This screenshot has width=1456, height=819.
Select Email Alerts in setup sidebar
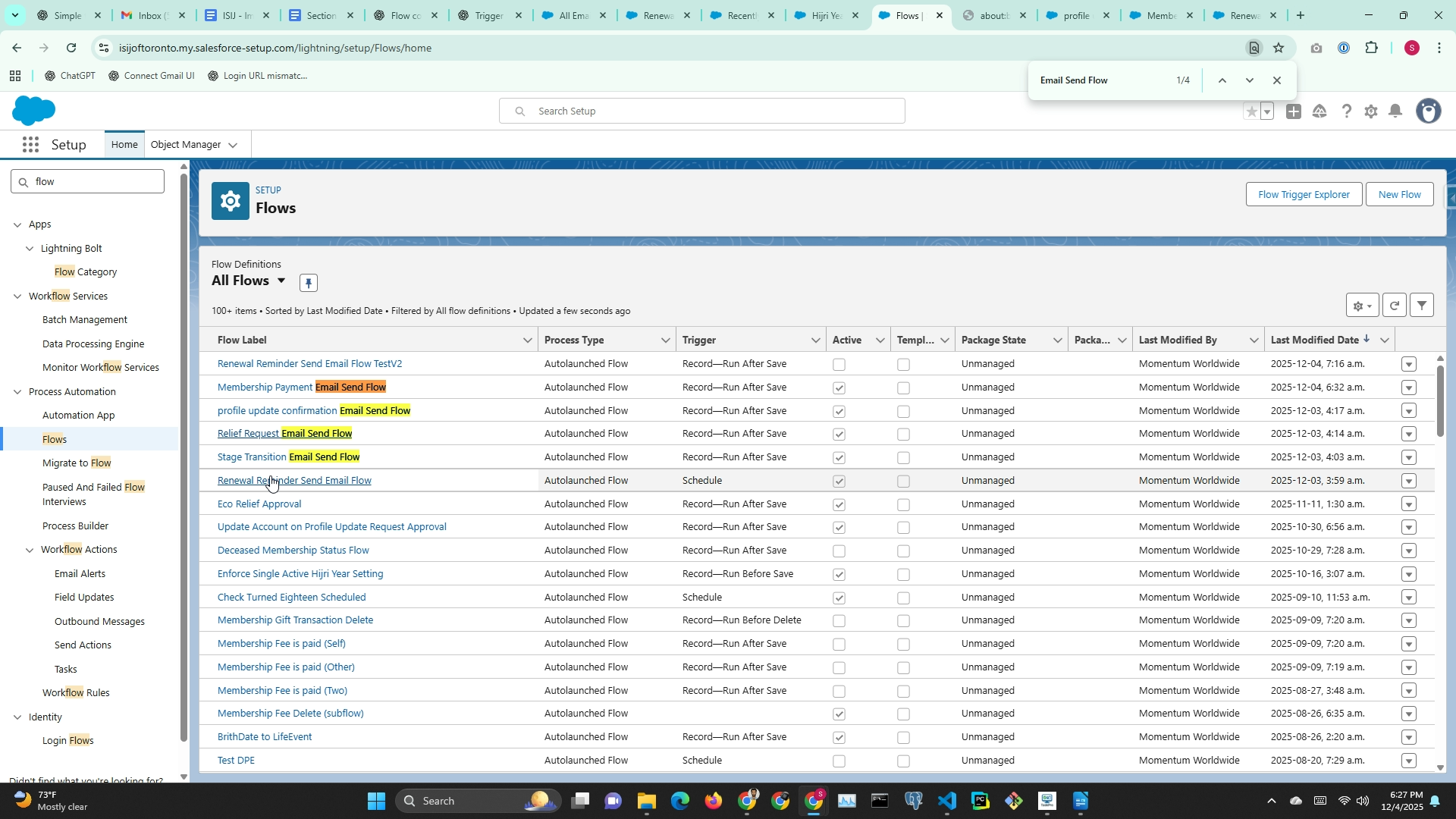point(80,574)
